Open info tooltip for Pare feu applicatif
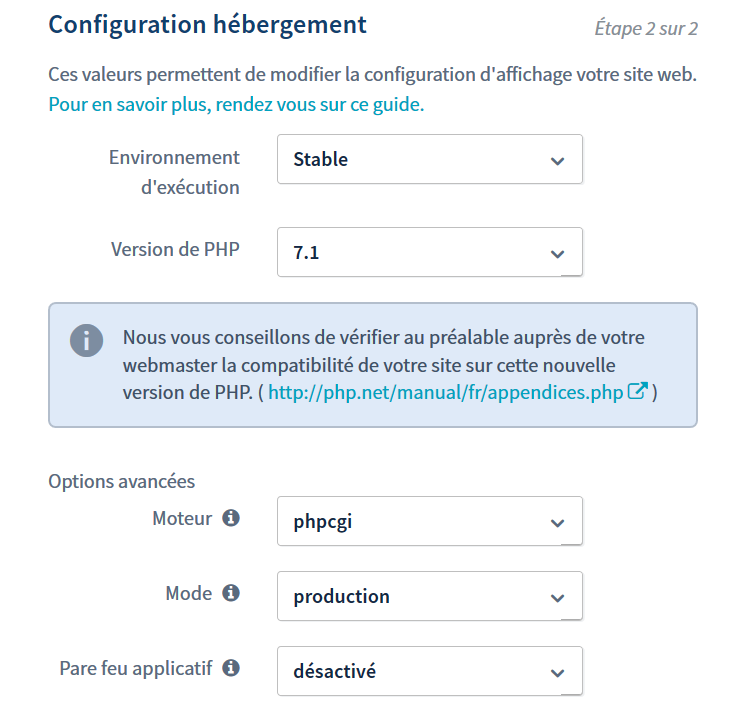This screenshot has width=746, height=702. [x=231, y=668]
